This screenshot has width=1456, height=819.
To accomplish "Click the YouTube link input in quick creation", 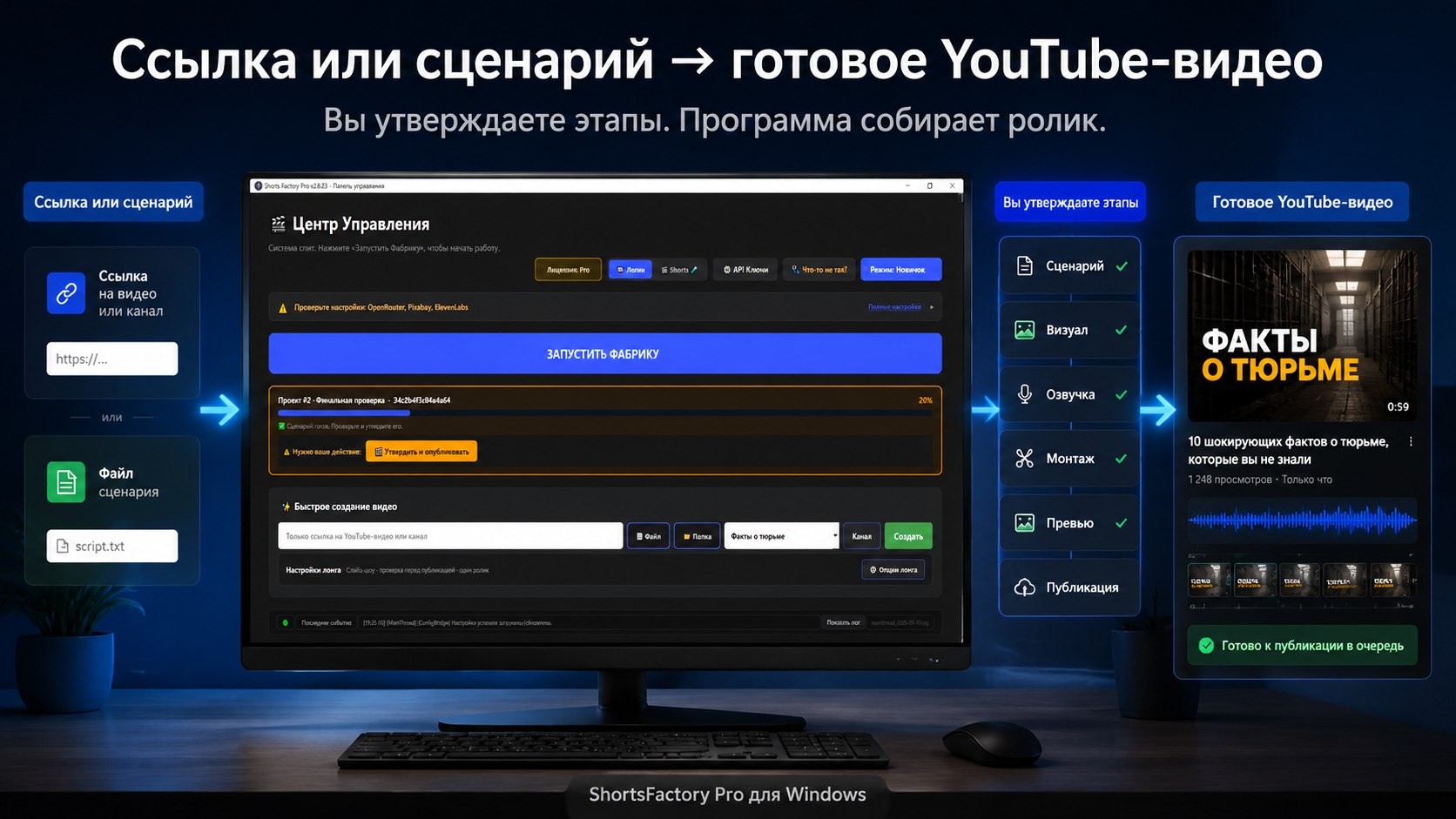I will point(450,536).
